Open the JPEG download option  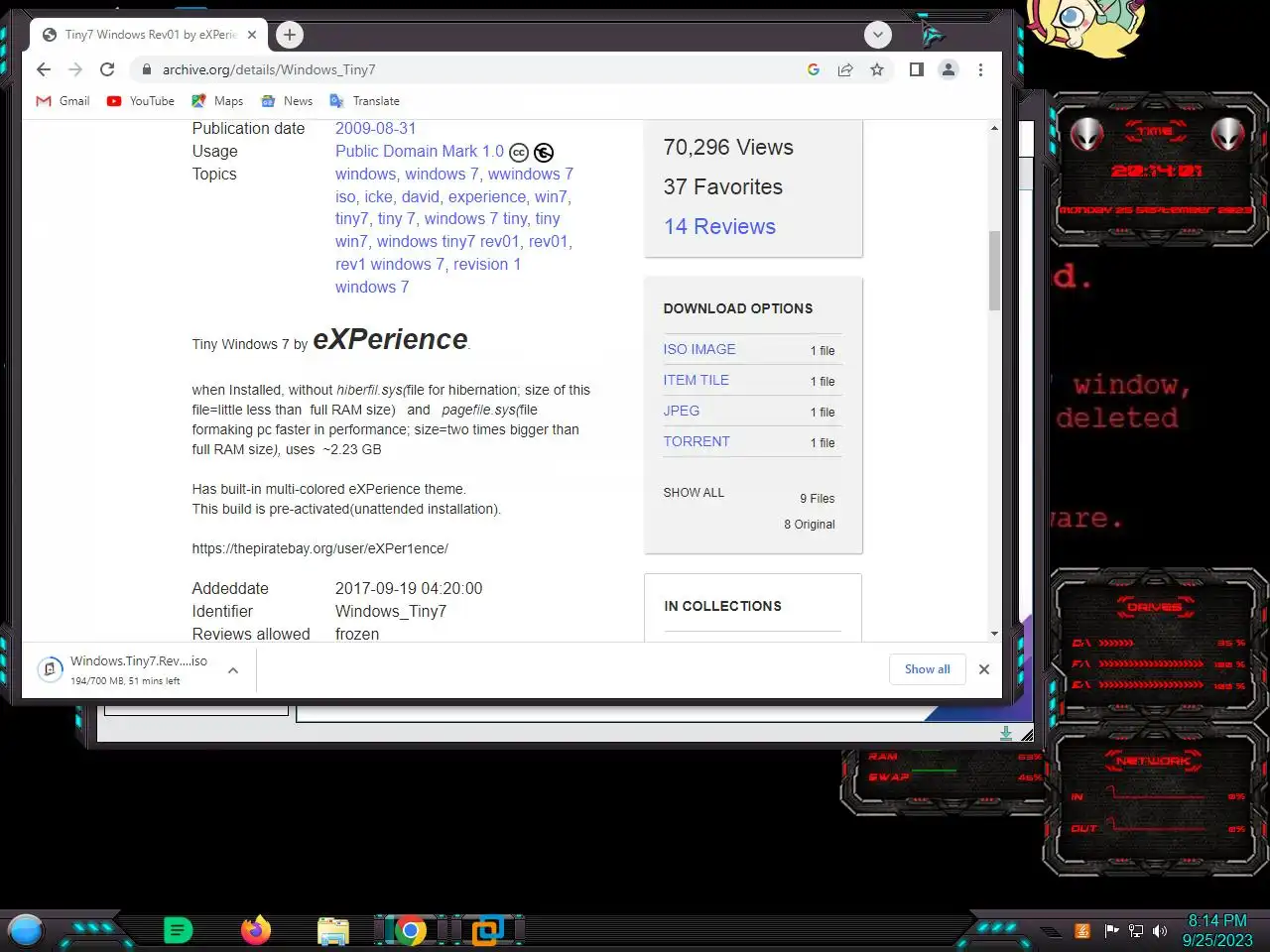682,411
